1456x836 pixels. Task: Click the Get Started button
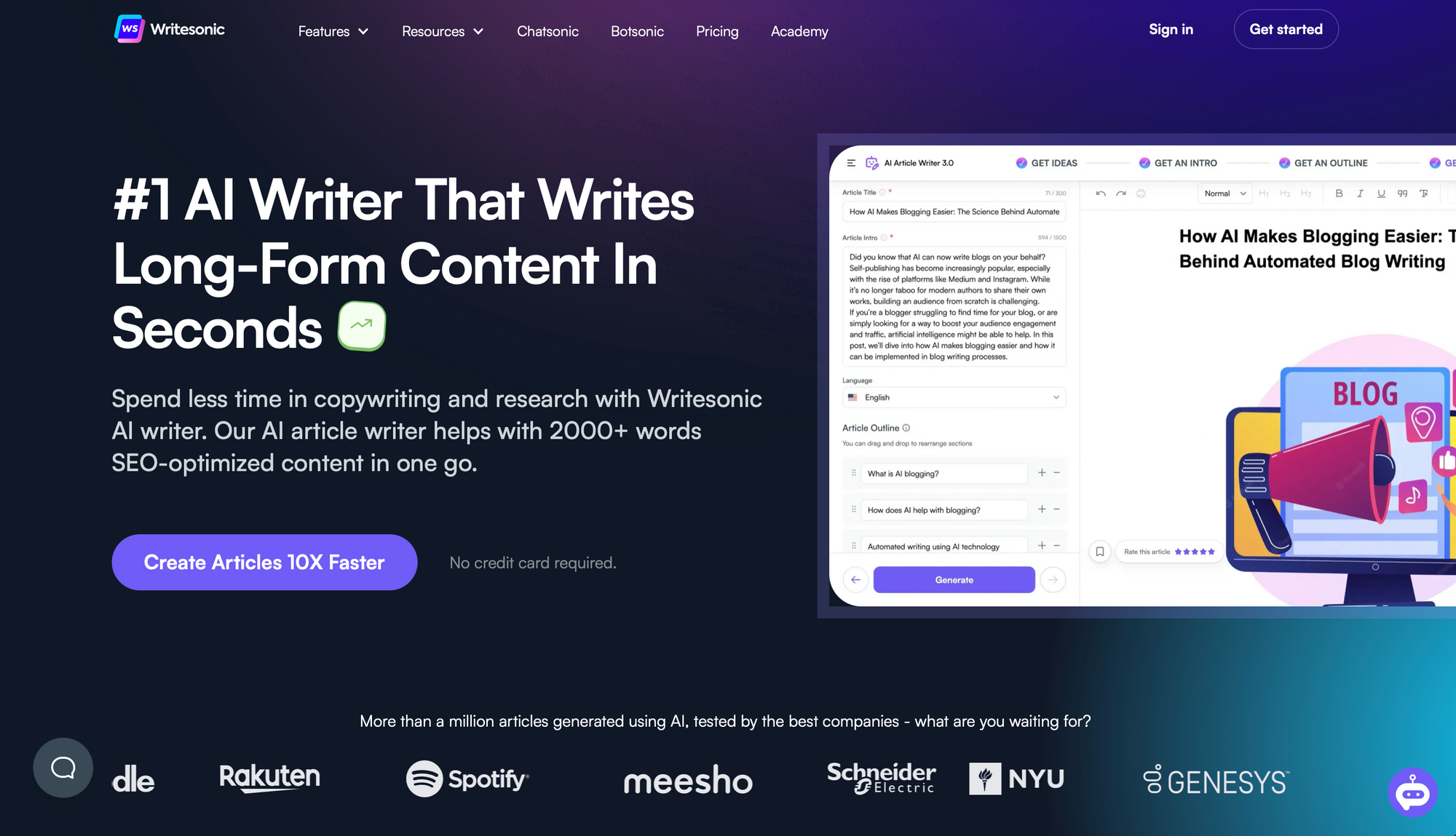click(x=1286, y=28)
